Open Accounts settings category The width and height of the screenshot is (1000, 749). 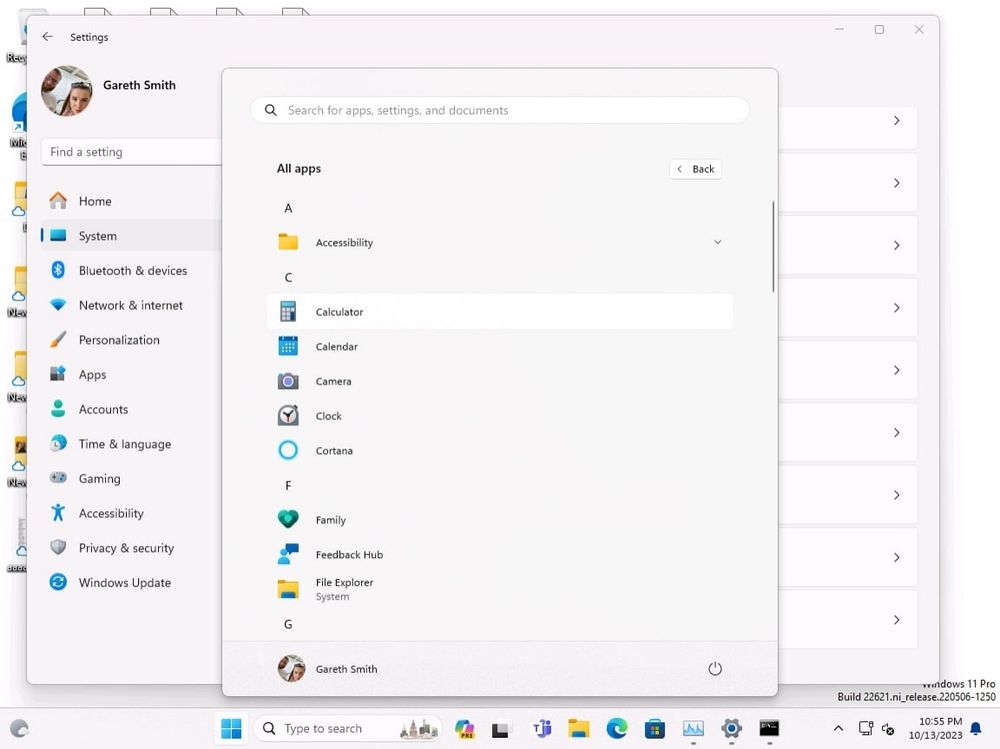pyautogui.click(x=131, y=409)
